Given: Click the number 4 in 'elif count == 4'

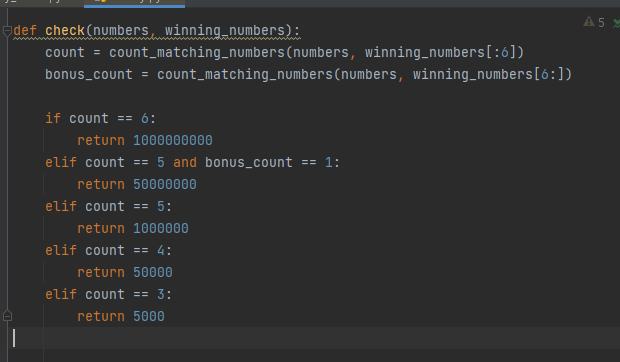Looking at the screenshot, I should tap(161, 250).
